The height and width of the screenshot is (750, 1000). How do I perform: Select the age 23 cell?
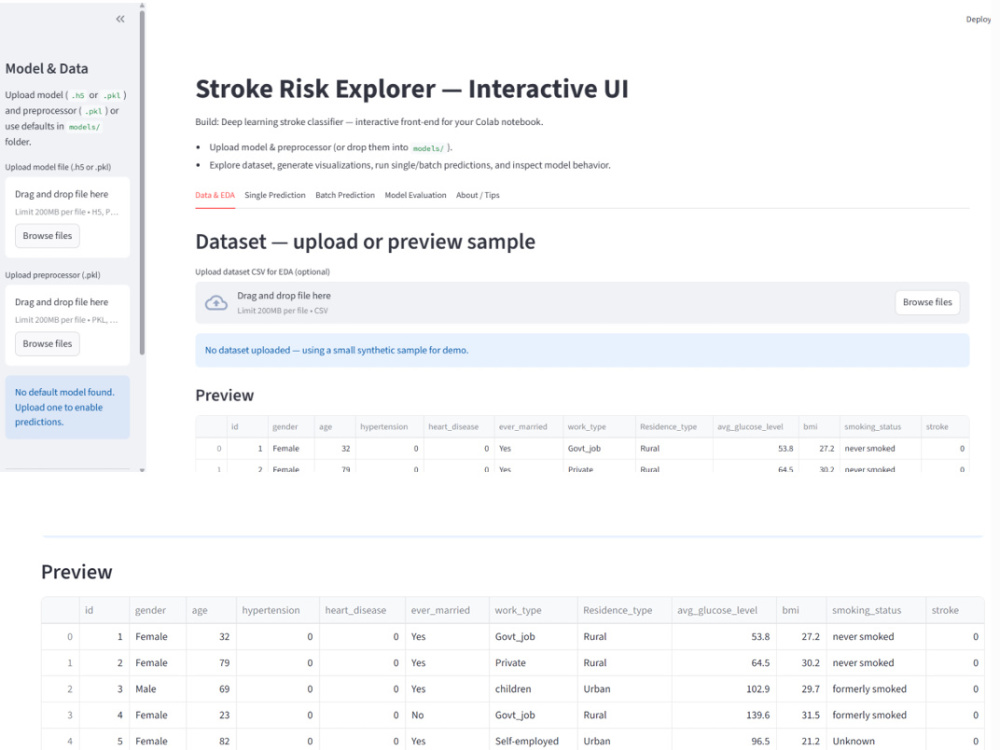click(211, 715)
